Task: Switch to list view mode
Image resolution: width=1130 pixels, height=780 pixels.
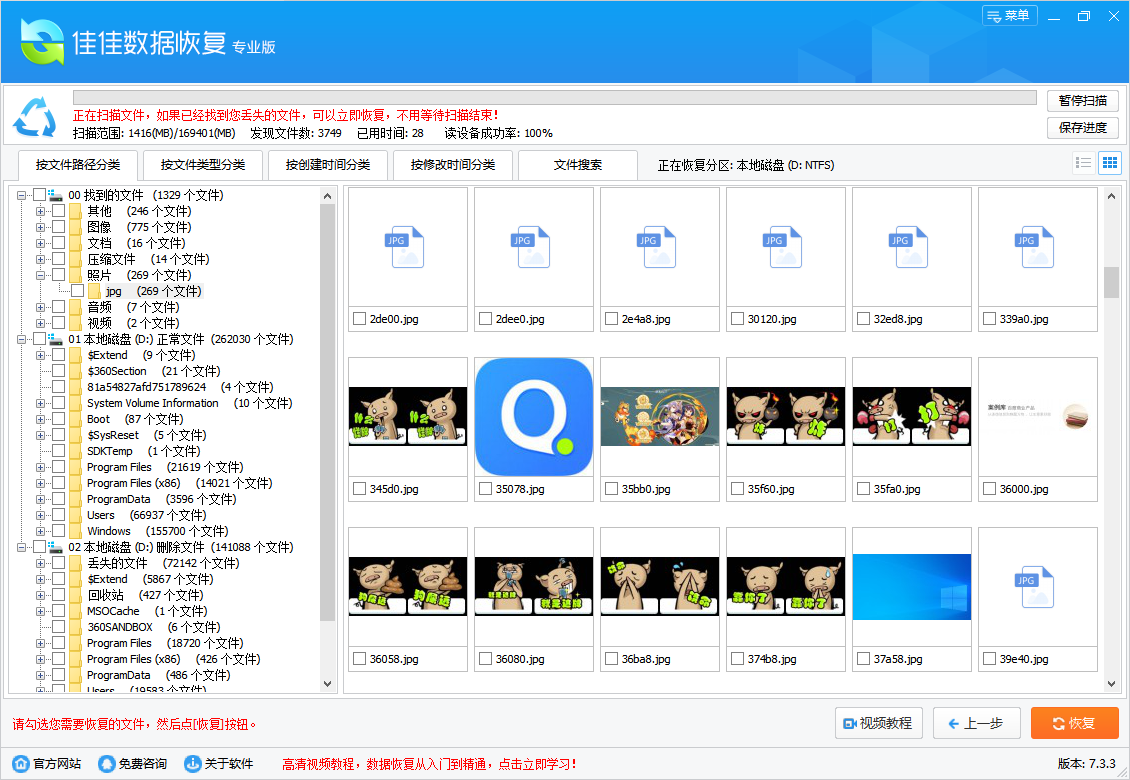Action: click(x=1083, y=162)
